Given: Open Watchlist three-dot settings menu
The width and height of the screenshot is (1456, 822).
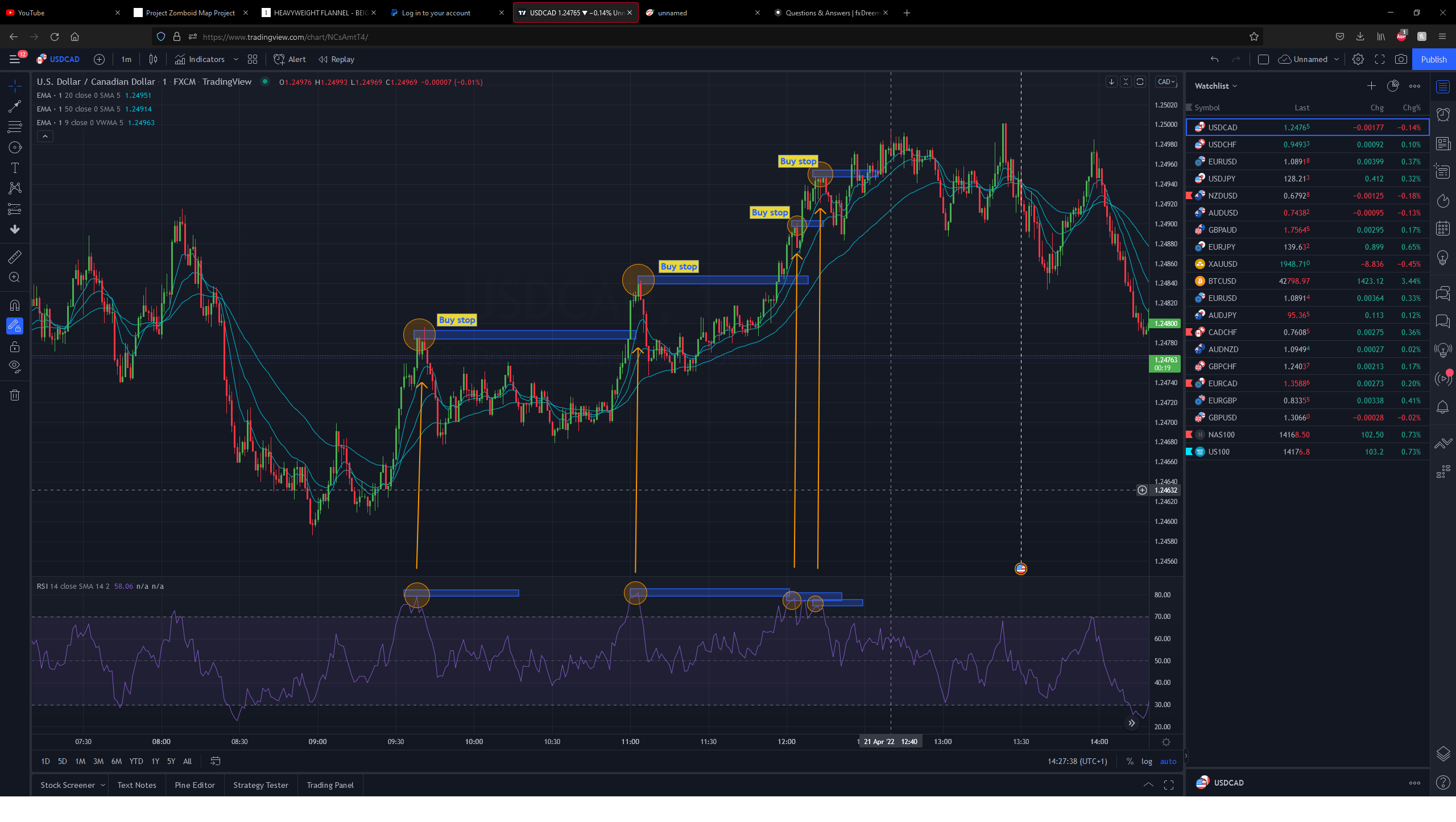Looking at the screenshot, I should click(x=1414, y=86).
